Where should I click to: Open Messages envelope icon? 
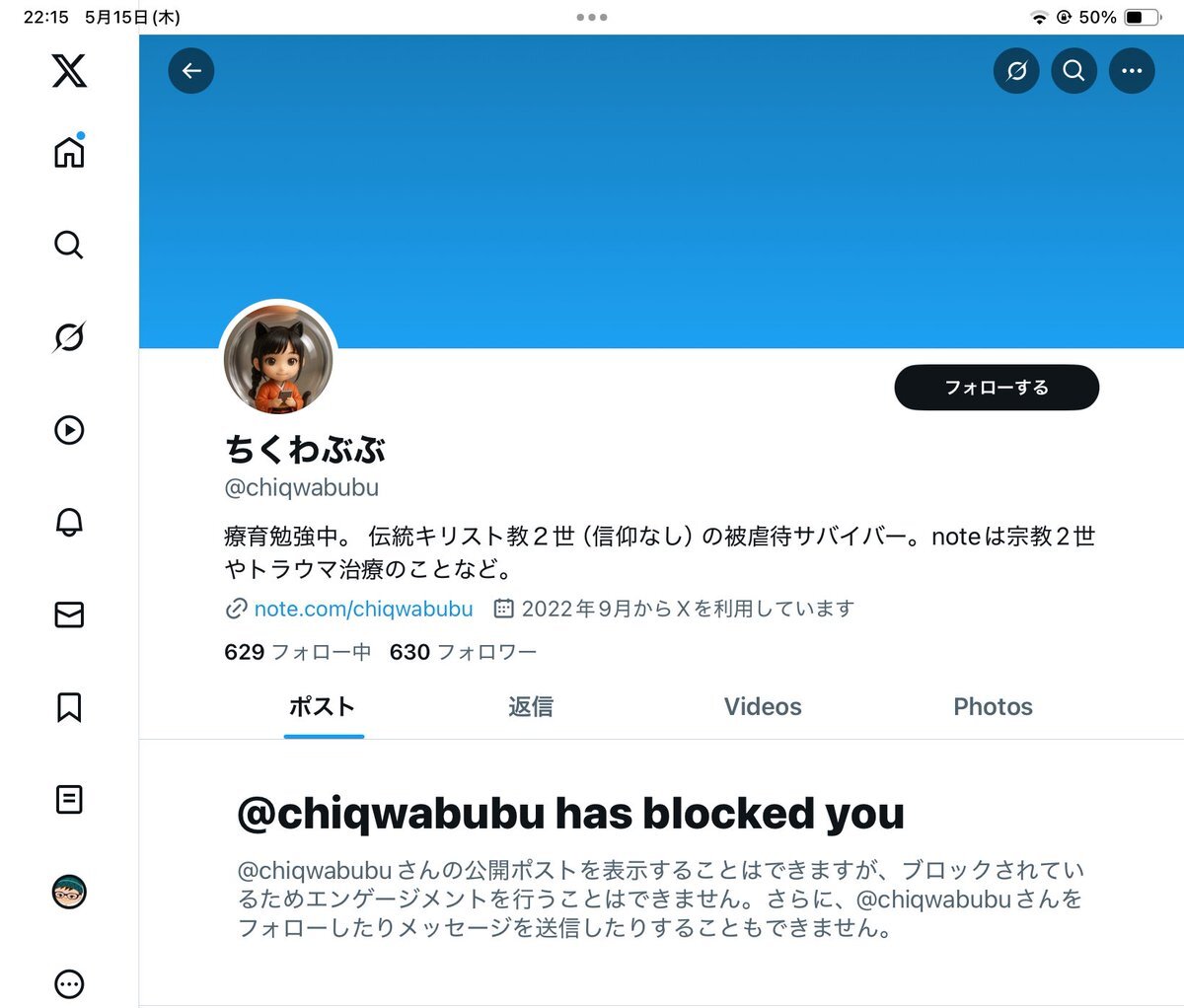(x=69, y=614)
